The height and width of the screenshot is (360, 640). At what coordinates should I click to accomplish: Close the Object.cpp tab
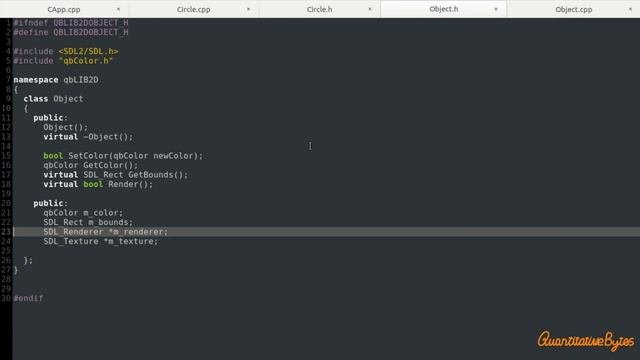tap(630, 9)
